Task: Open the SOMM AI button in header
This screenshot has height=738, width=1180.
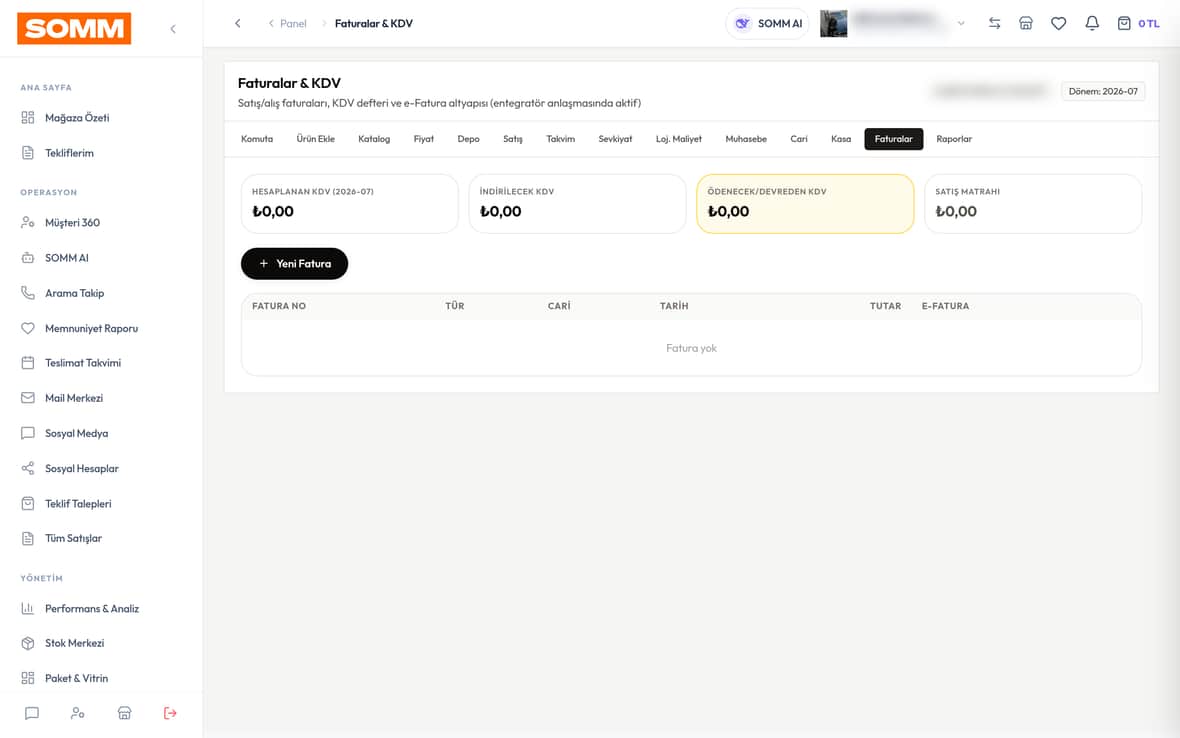Action: pos(768,23)
